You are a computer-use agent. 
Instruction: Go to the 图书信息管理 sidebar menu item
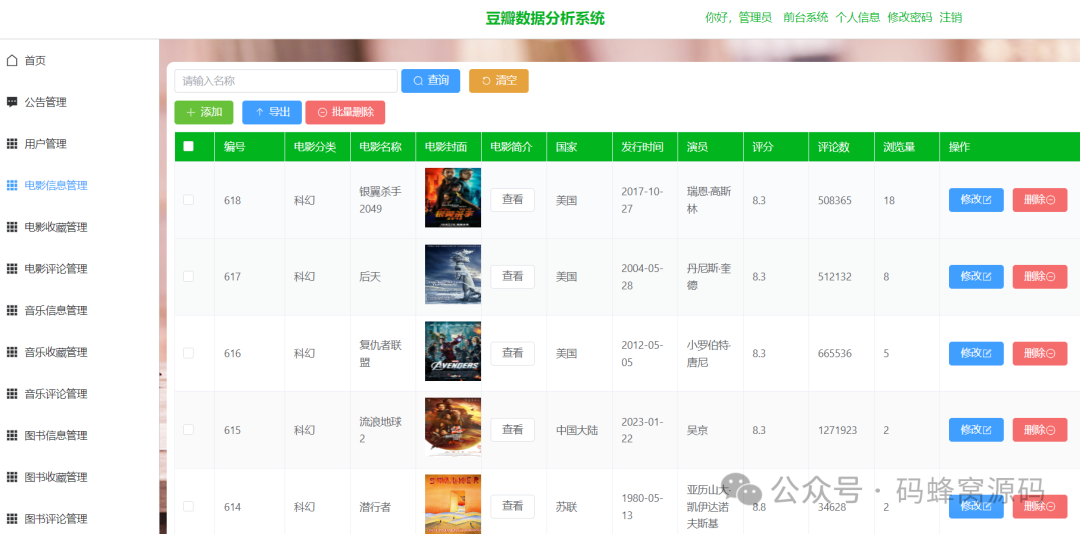pyautogui.click(x=79, y=435)
